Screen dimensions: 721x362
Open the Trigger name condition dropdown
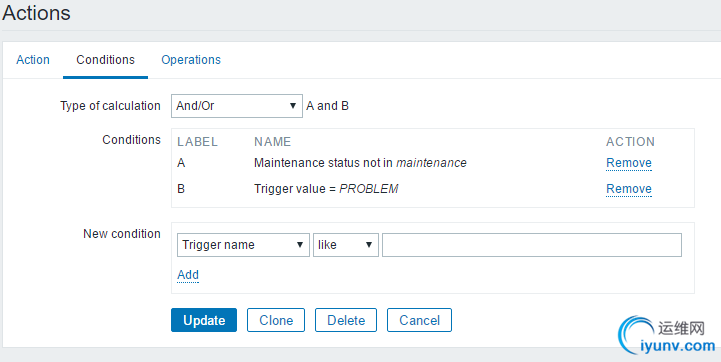(243, 245)
